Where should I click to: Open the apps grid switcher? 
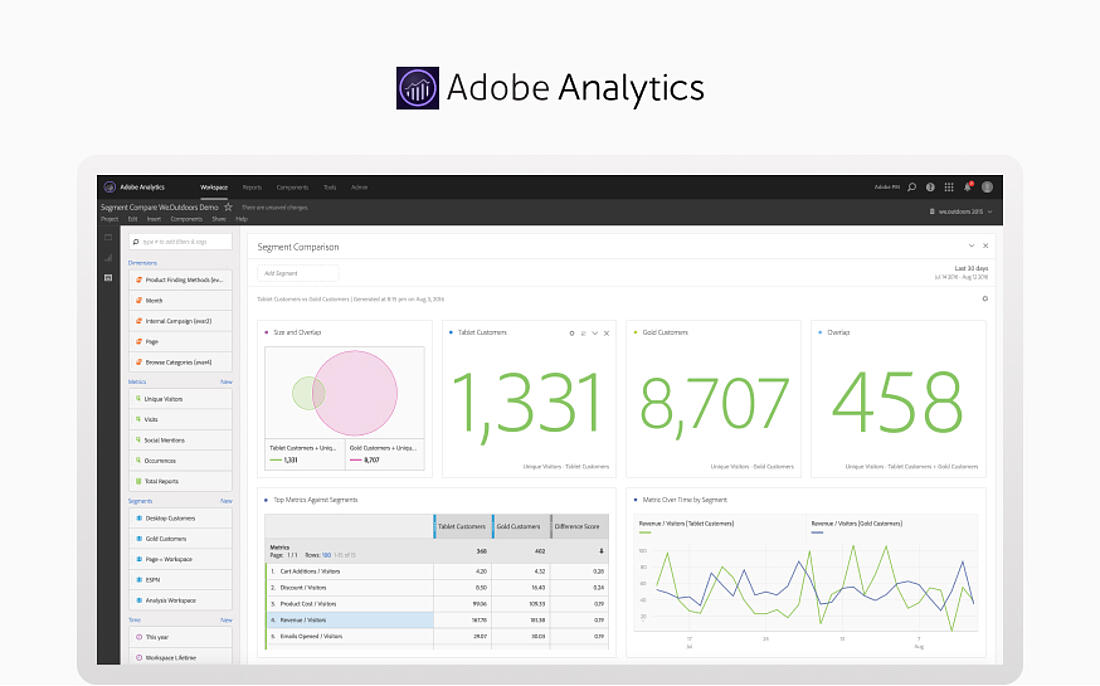click(949, 187)
